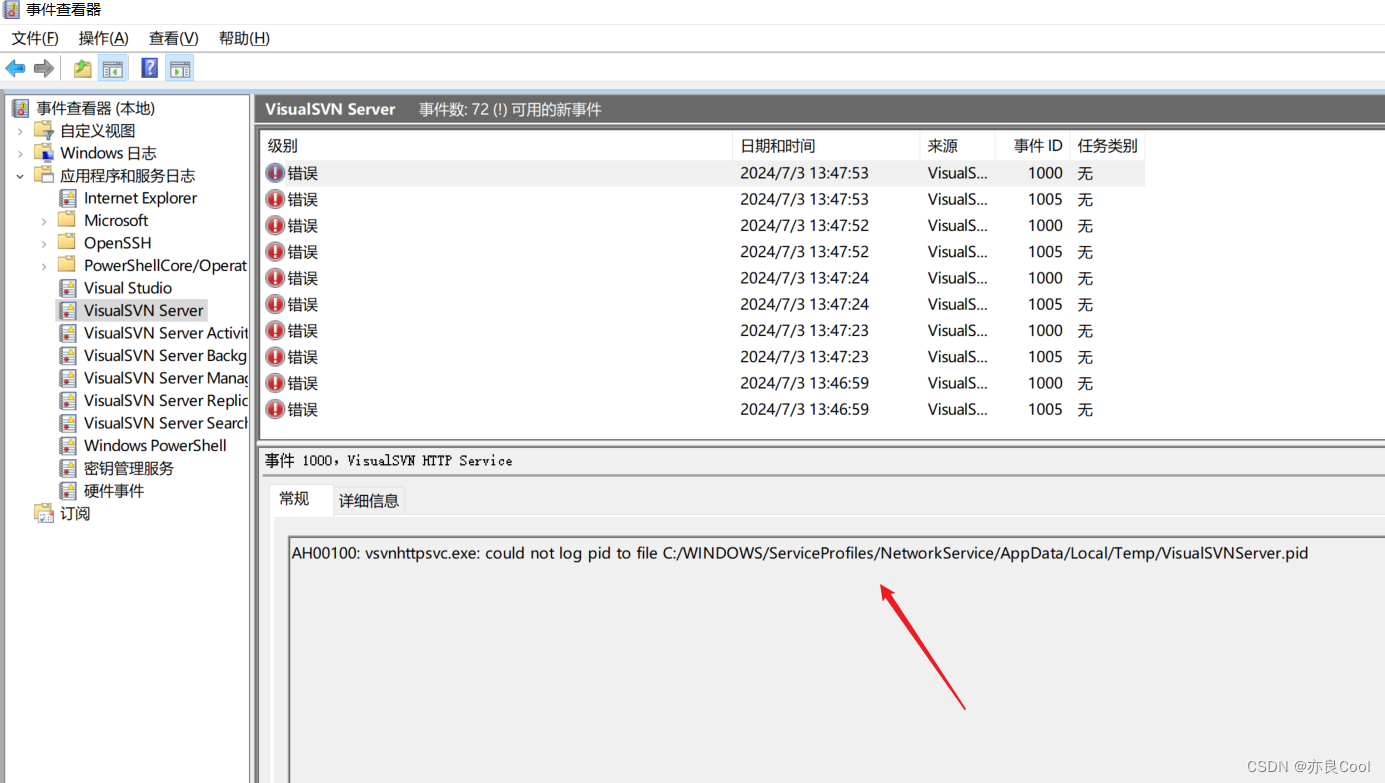Select error event 1000 at 13:47:23
The height and width of the screenshot is (783, 1385).
[x=703, y=331]
